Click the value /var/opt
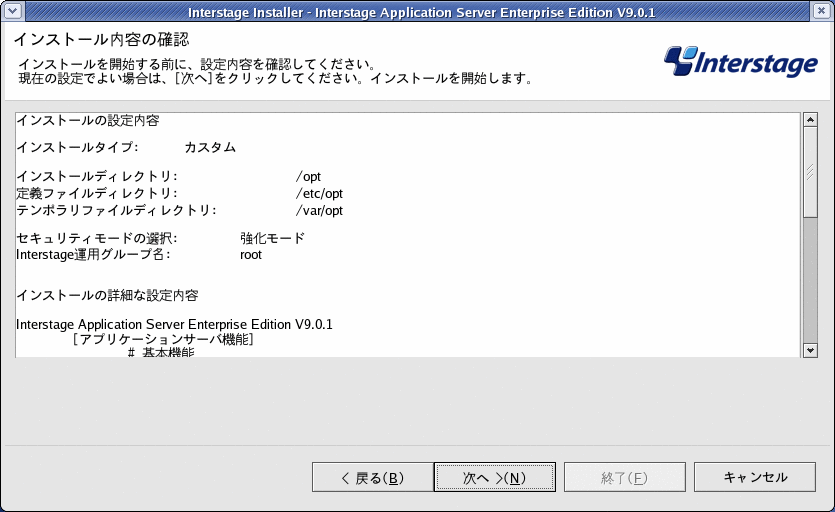 tap(319, 210)
